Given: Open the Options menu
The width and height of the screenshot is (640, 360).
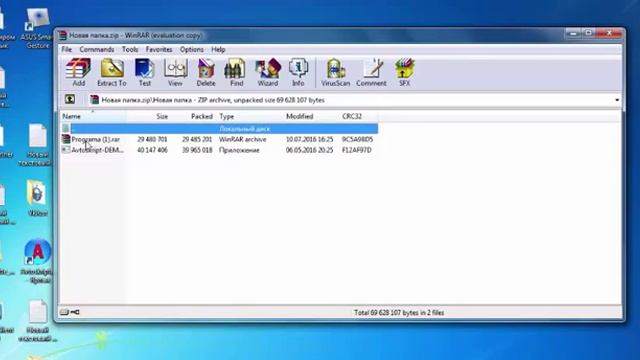Looking at the screenshot, I should [191, 49].
